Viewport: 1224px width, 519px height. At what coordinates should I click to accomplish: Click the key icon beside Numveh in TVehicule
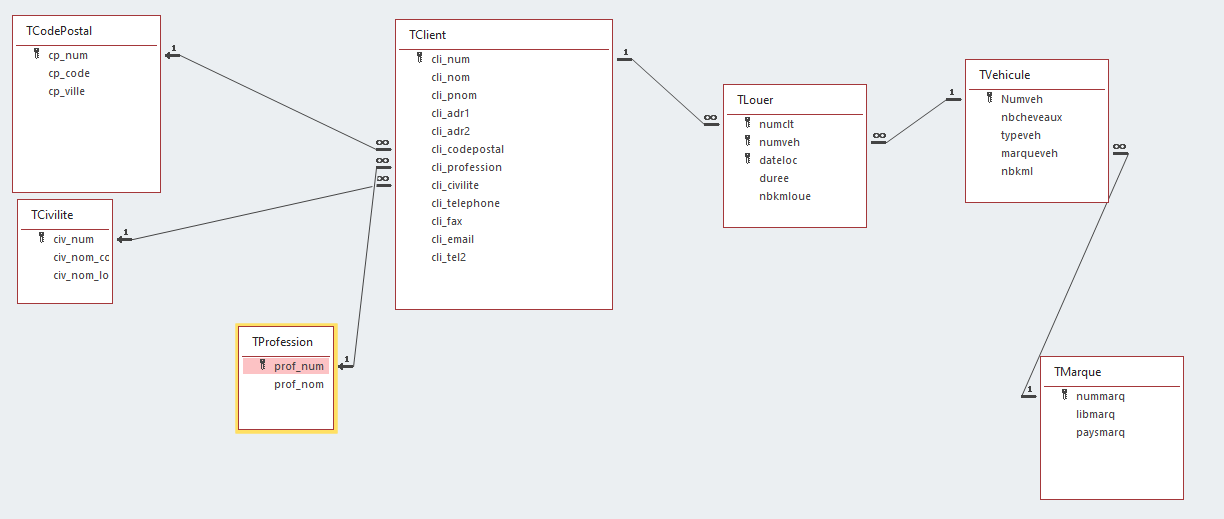pyautogui.click(x=990, y=99)
